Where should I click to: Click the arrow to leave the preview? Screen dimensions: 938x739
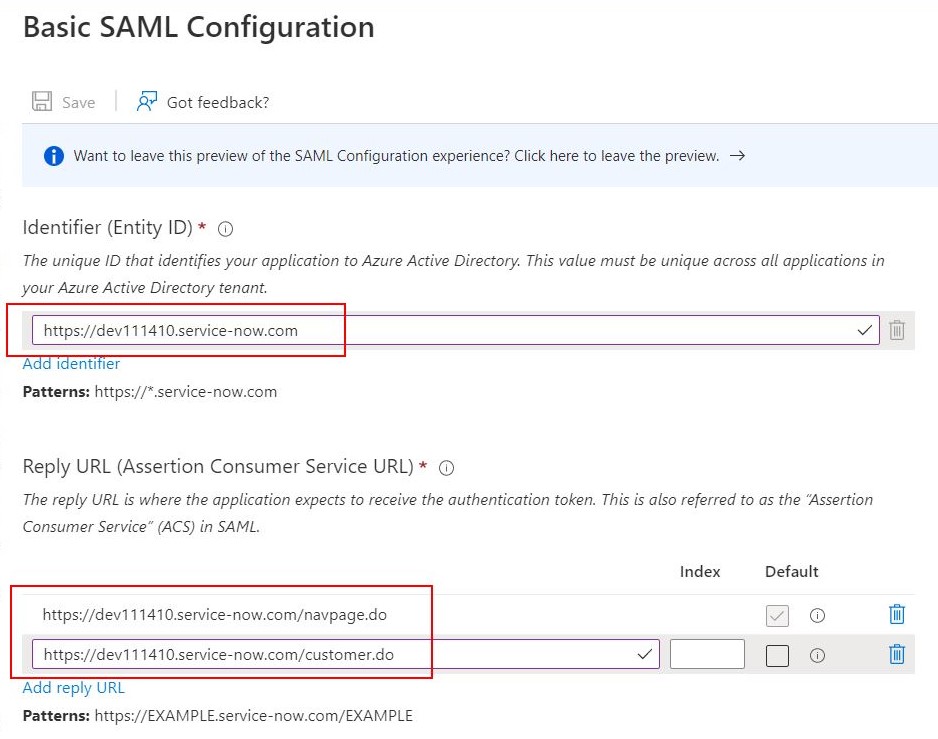738,156
